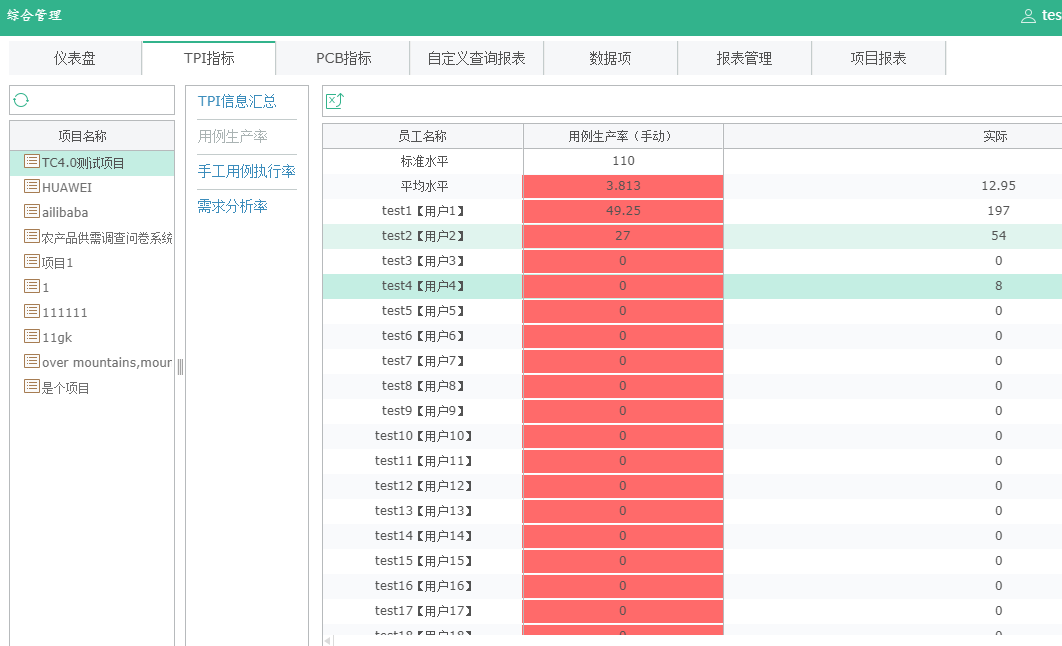
Task: Open the 报表管理 tab
Action: (x=744, y=58)
